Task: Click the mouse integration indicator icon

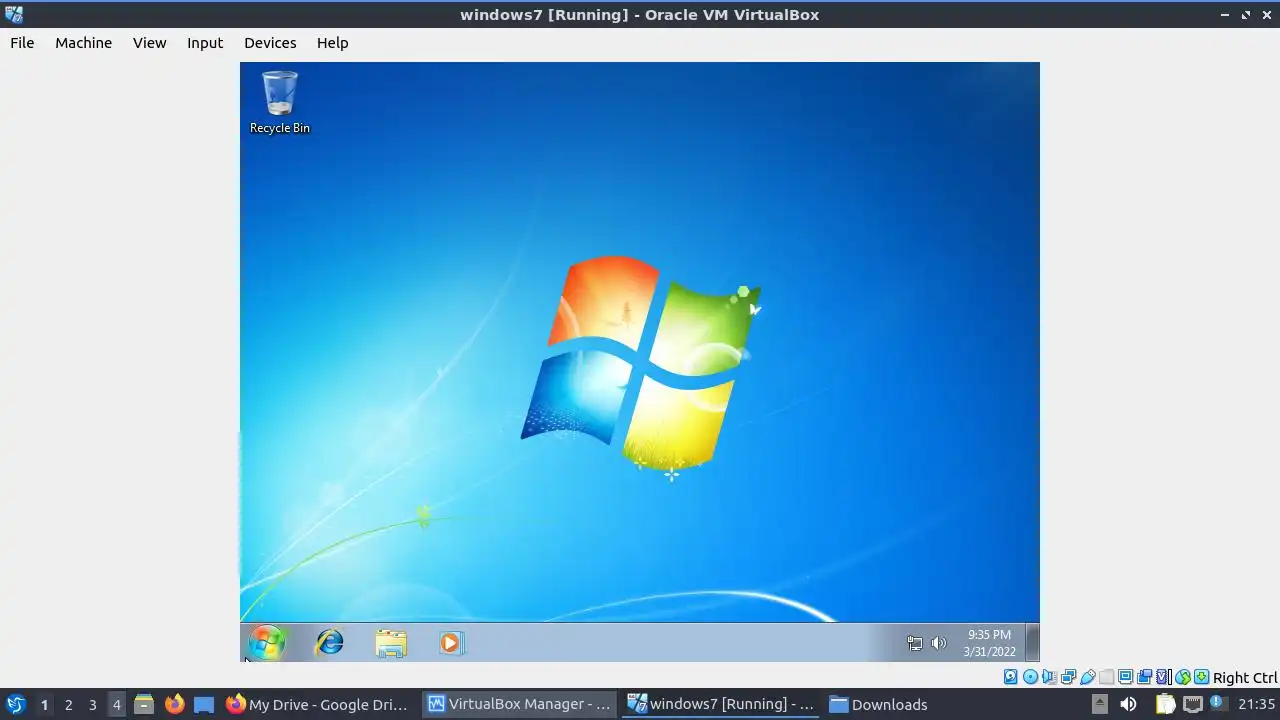Action: [1182, 677]
